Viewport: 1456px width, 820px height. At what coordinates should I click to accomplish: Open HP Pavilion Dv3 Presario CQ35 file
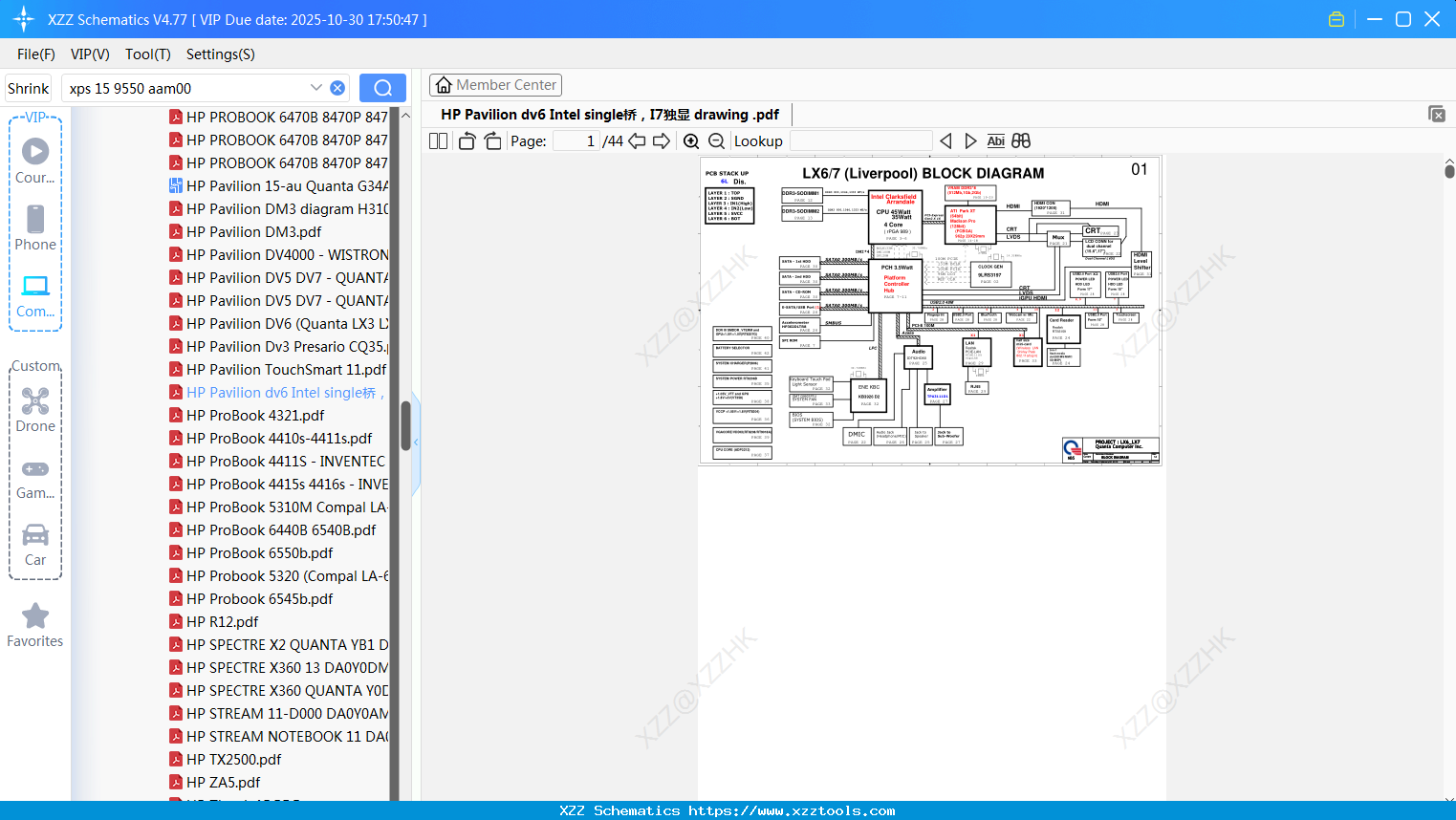[278, 347]
